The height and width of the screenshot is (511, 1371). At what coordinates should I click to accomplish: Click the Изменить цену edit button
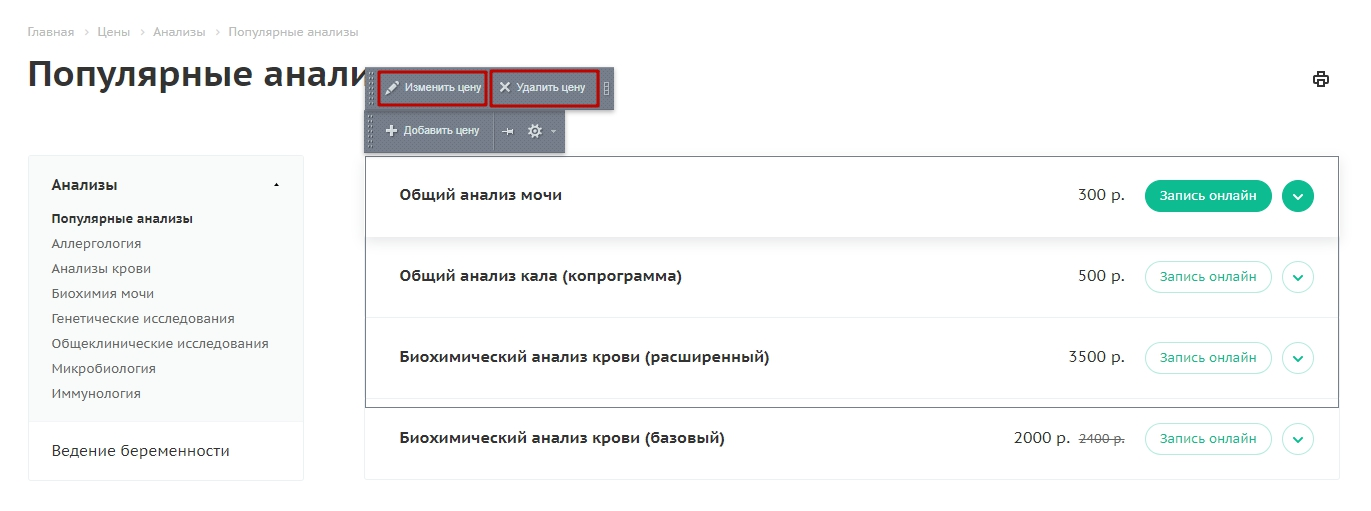click(433, 88)
